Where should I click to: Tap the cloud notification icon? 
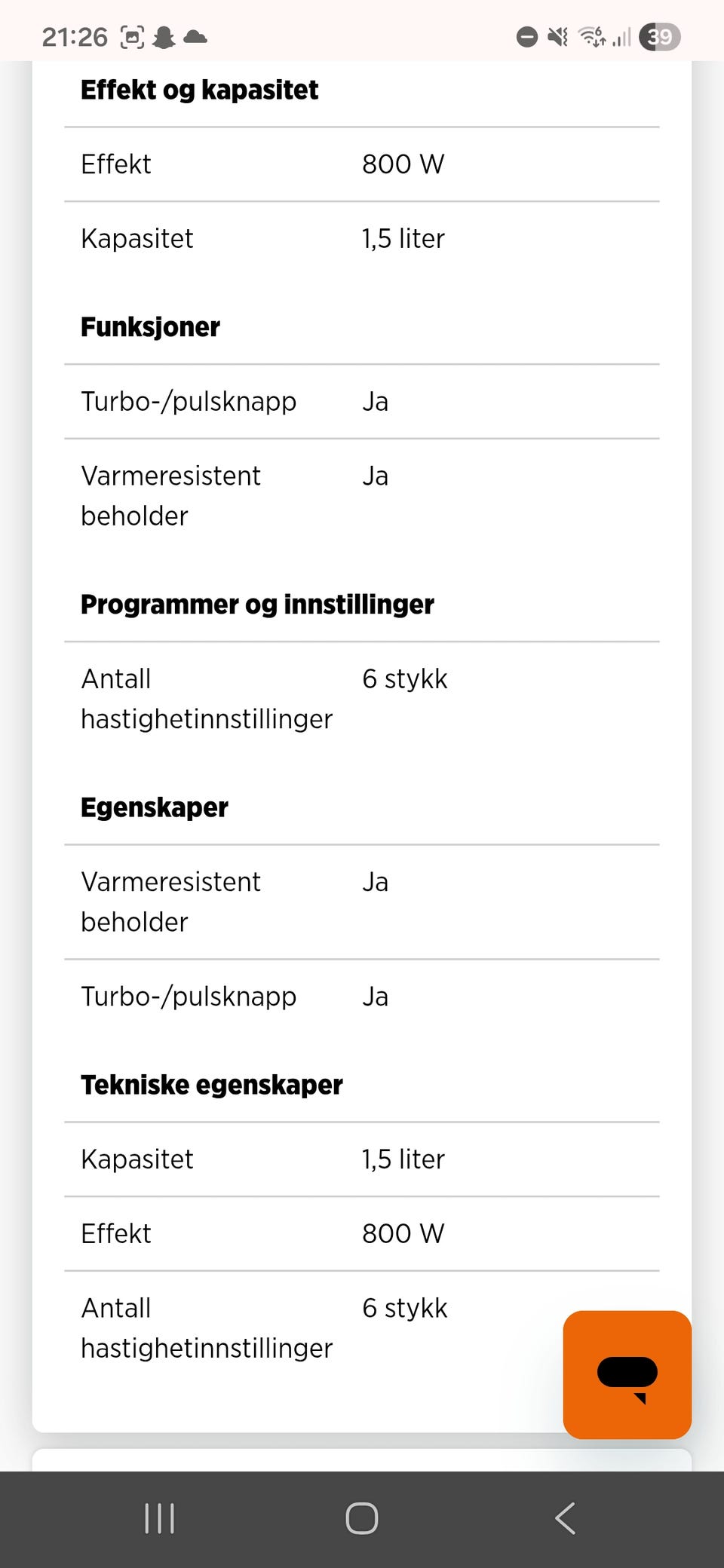[x=195, y=36]
